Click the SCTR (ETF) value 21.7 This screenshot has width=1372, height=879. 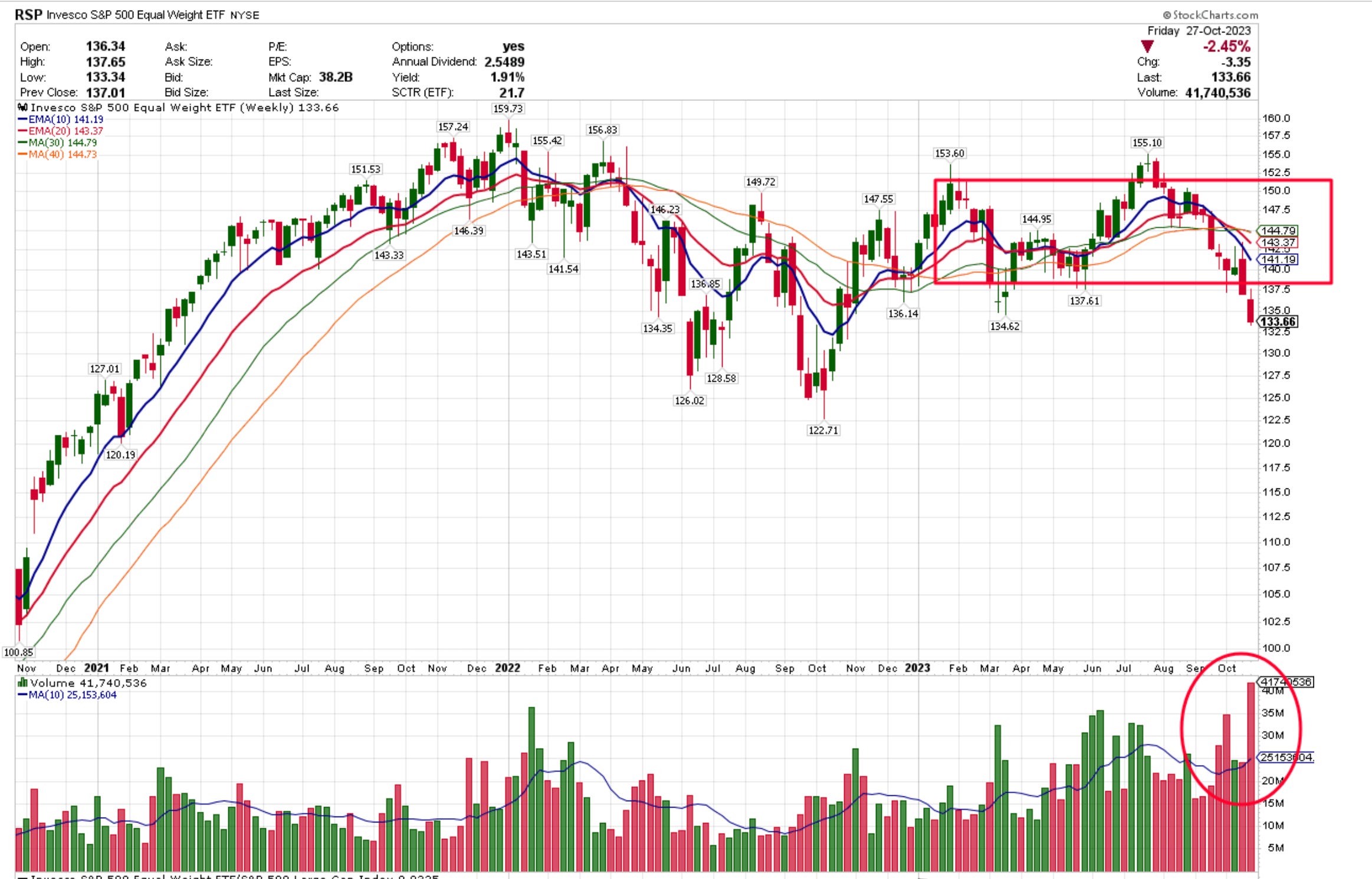511,93
